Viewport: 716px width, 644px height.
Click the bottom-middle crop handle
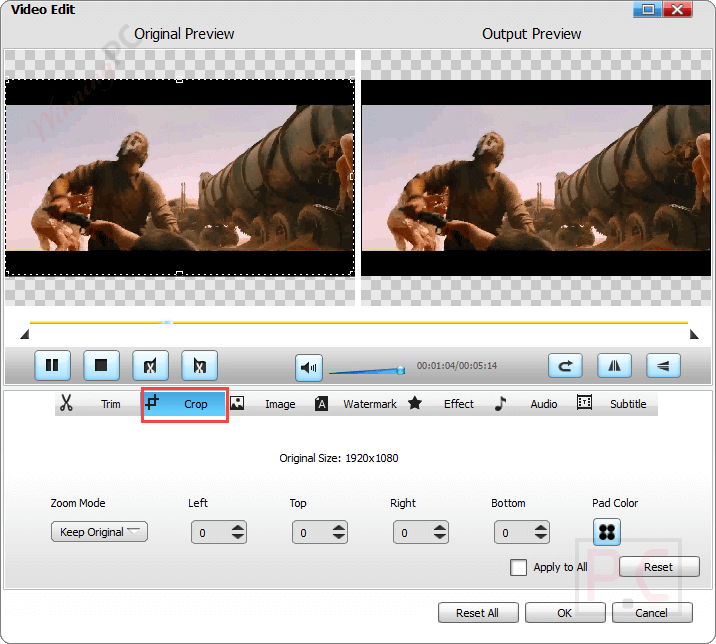click(x=179, y=274)
